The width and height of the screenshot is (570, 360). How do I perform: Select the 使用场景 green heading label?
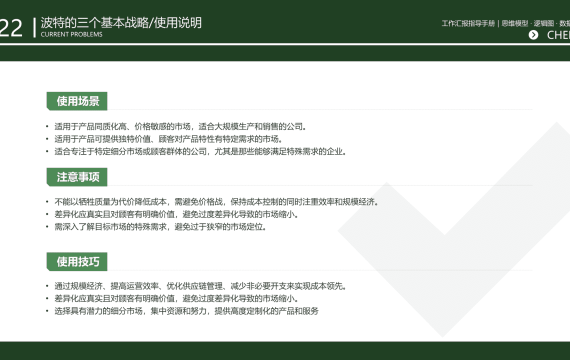coord(77,101)
